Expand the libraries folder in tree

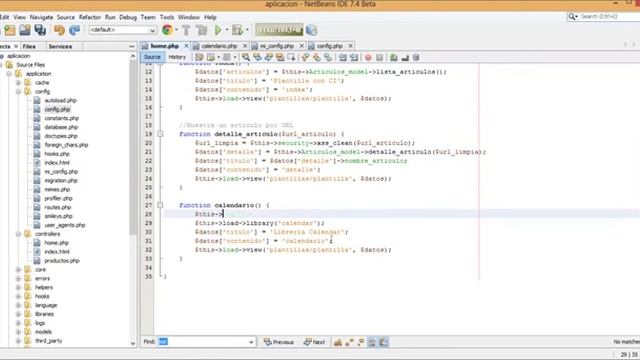pos(18,314)
